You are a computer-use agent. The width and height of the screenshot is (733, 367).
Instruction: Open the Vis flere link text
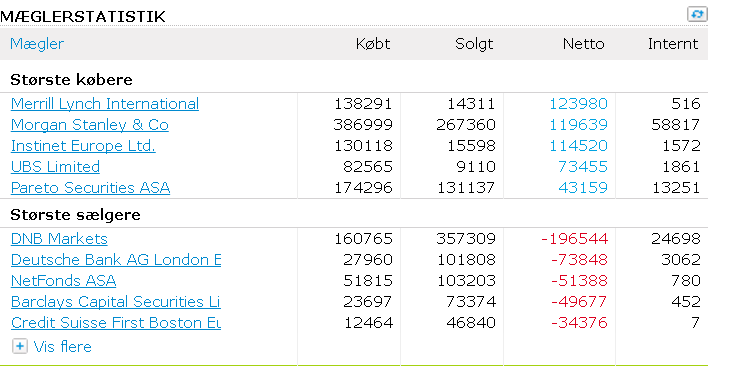[x=63, y=346]
